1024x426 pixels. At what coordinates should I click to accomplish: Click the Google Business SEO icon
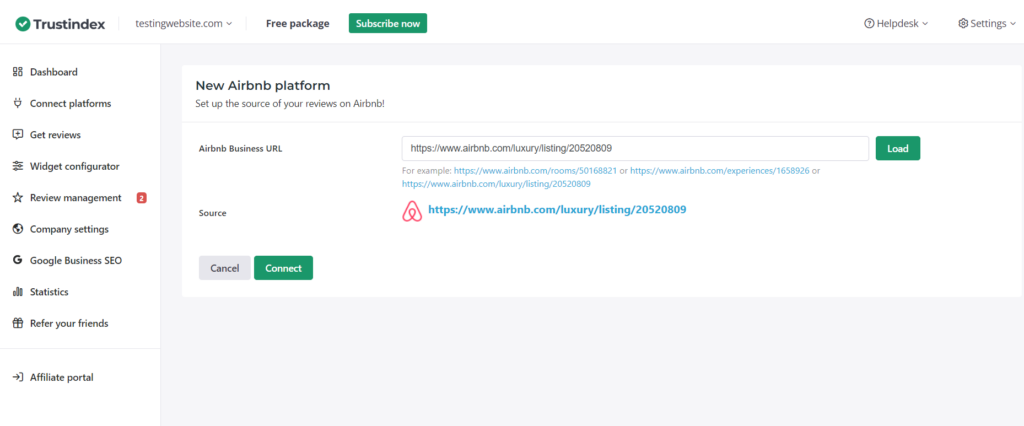pyautogui.click(x=18, y=260)
